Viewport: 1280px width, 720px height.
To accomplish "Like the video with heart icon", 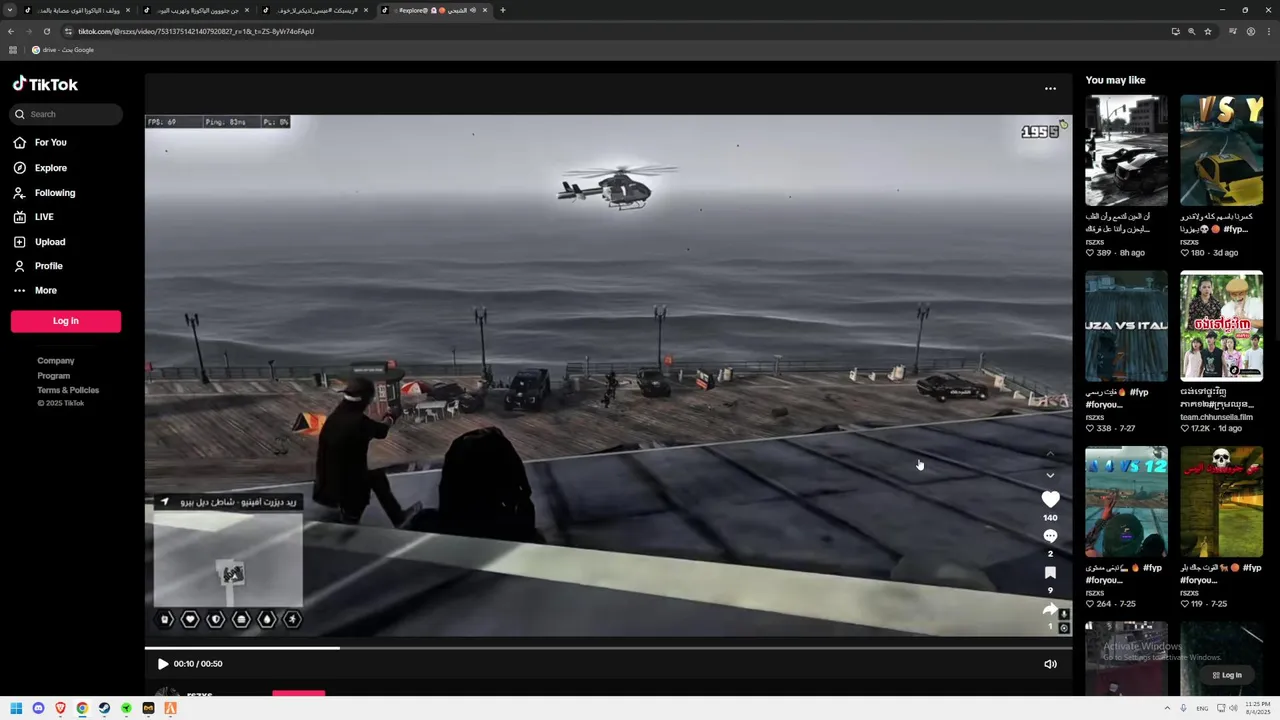I will point(1050,499).
